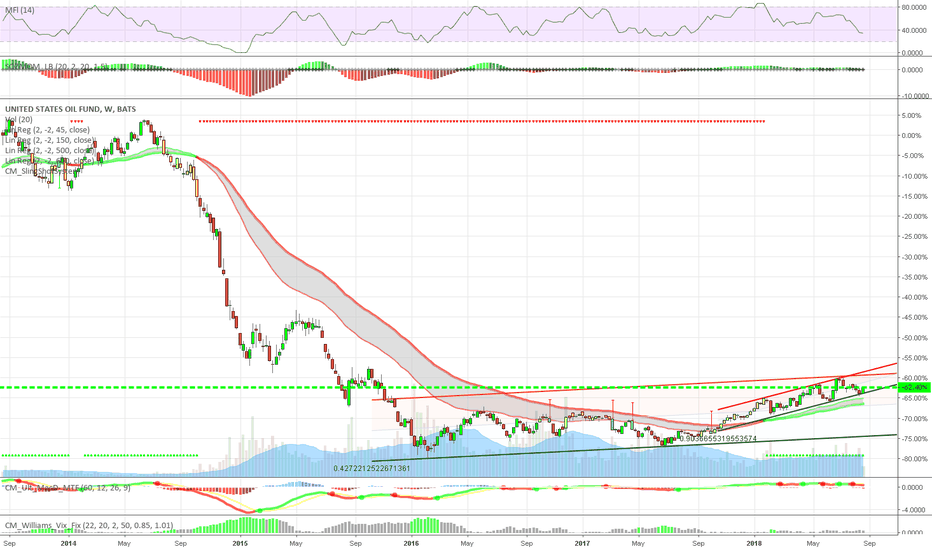Viewport: 932px width, 550px height.
Task: Click the 5.00% label on the price scale
Action: [x=912, y=116]
